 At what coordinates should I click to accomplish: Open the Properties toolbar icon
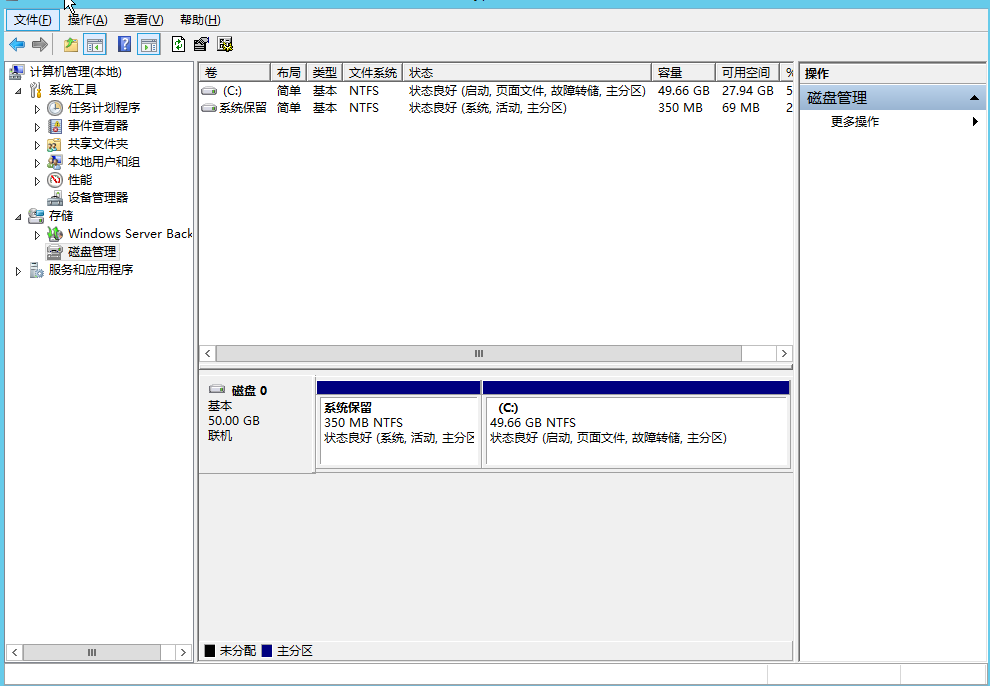tap(201, 44)
